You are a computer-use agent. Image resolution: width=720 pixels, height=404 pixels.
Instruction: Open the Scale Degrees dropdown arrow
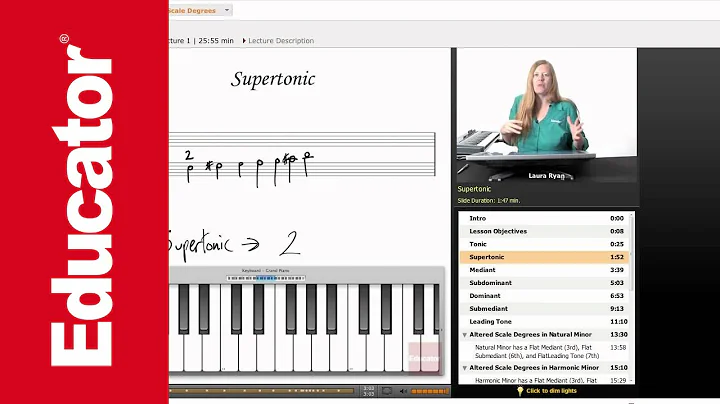pyautogui.click(x=227, y=10)
